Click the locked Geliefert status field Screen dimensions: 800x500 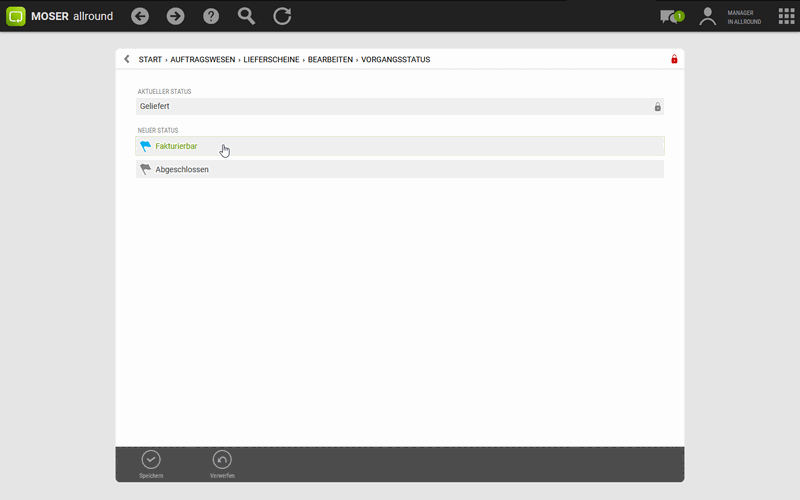(400, 106)
